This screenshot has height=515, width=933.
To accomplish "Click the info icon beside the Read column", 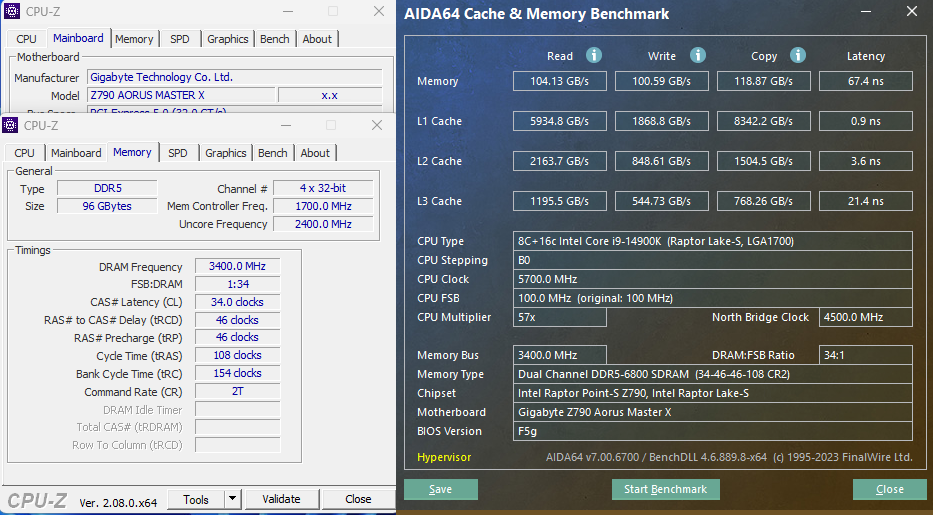I will tap(594, 56).
